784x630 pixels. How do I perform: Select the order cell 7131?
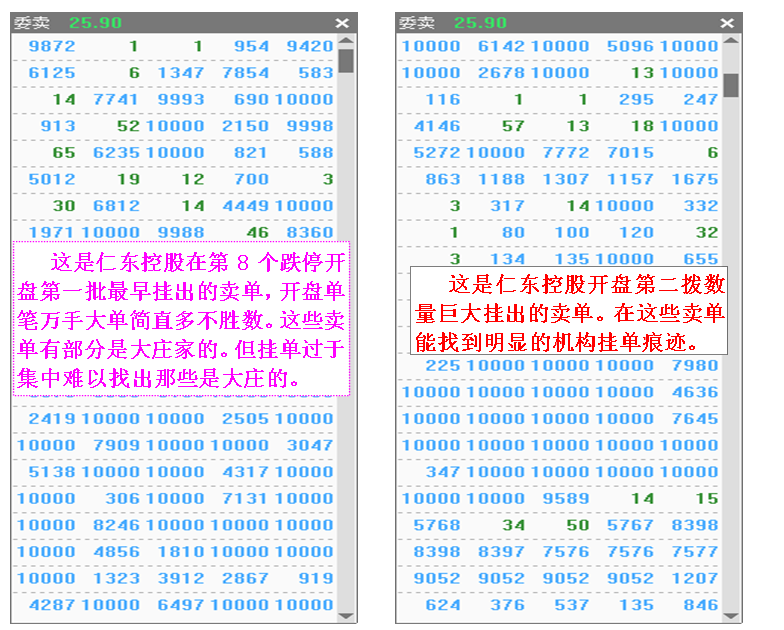(246, 498)
